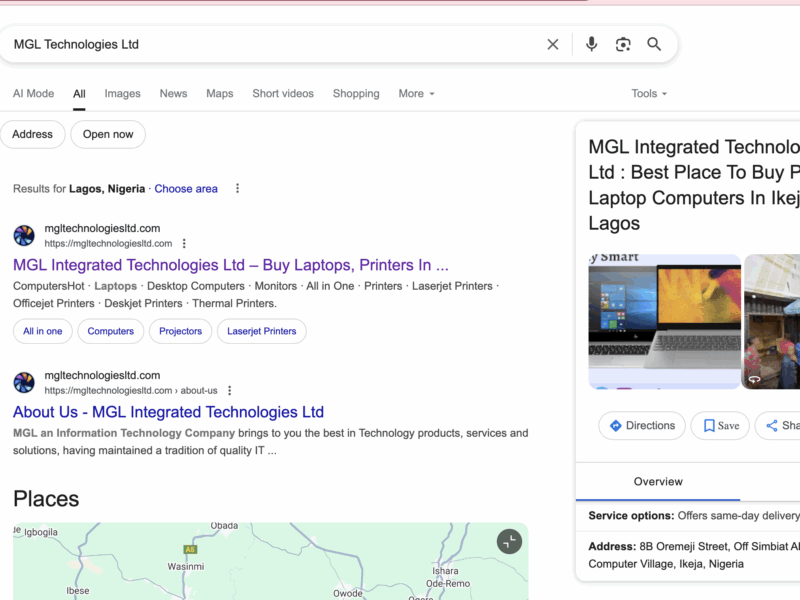Click the Choose area link
Image resolution: width=800 pixels, height=600 pixels.
186,189
